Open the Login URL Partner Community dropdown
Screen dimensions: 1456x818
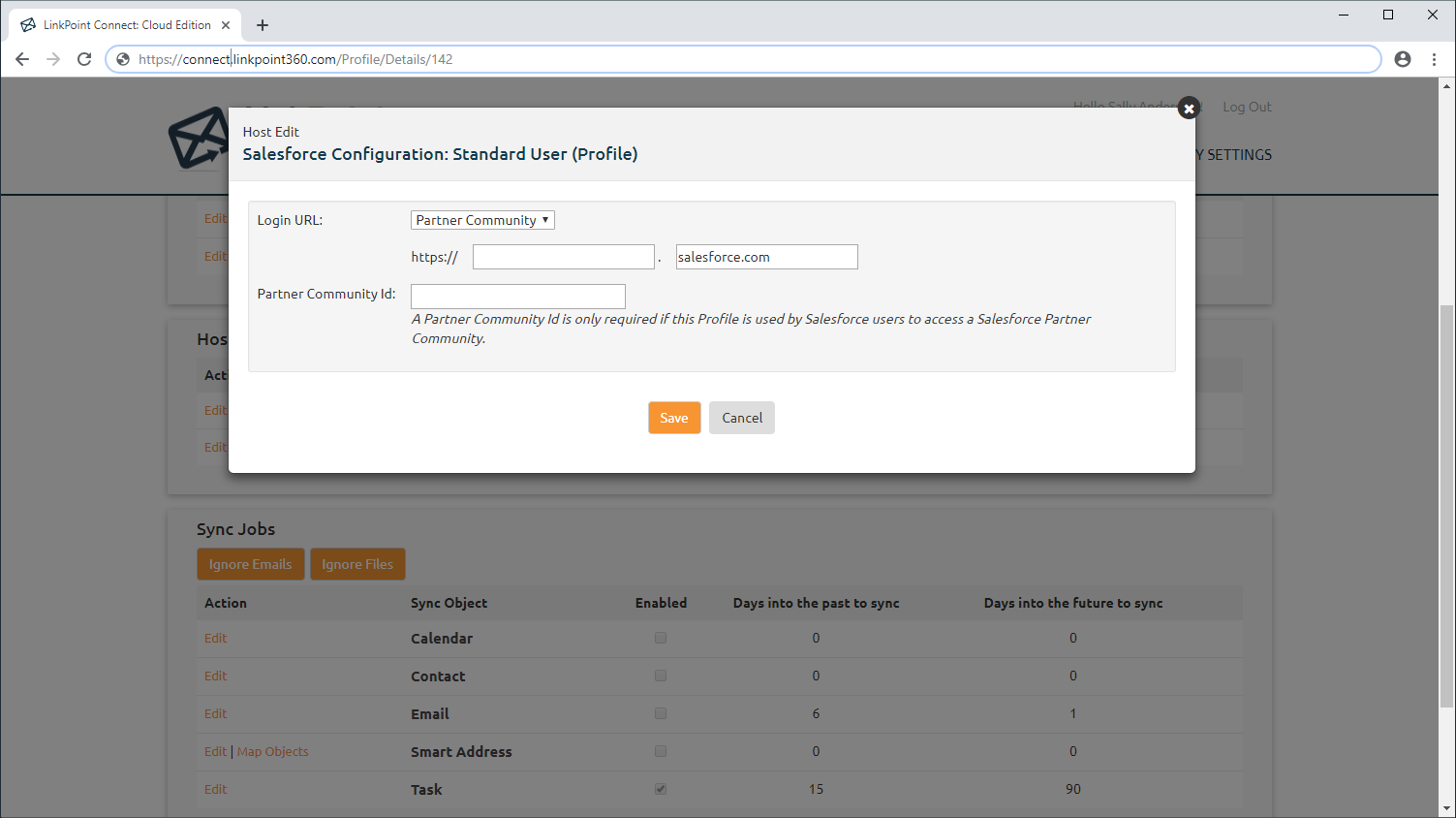482,220
